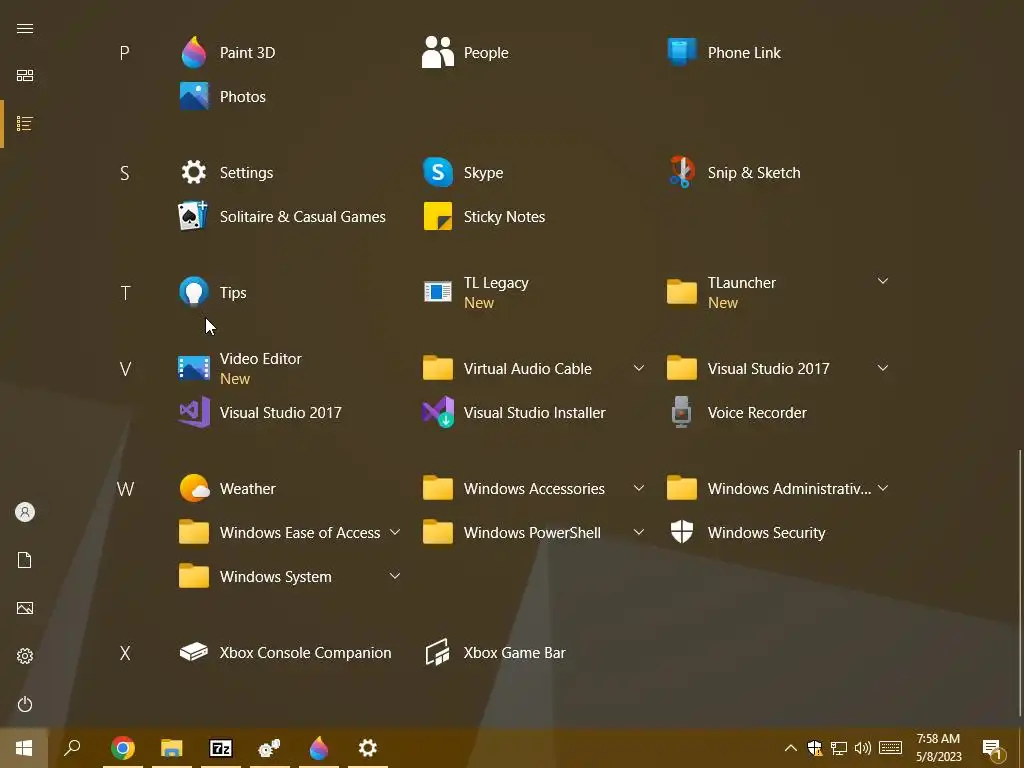Open Phone Link app icon
This screenshot has width=1024, height=768.
pos(681,52)
